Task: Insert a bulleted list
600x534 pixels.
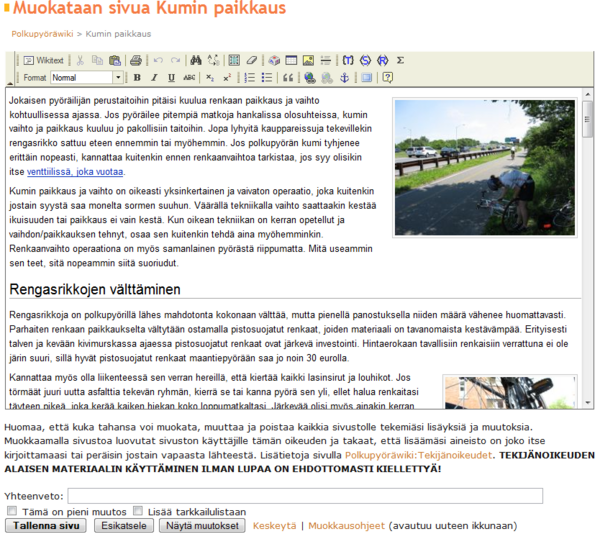Action: [x=267, y=78]
